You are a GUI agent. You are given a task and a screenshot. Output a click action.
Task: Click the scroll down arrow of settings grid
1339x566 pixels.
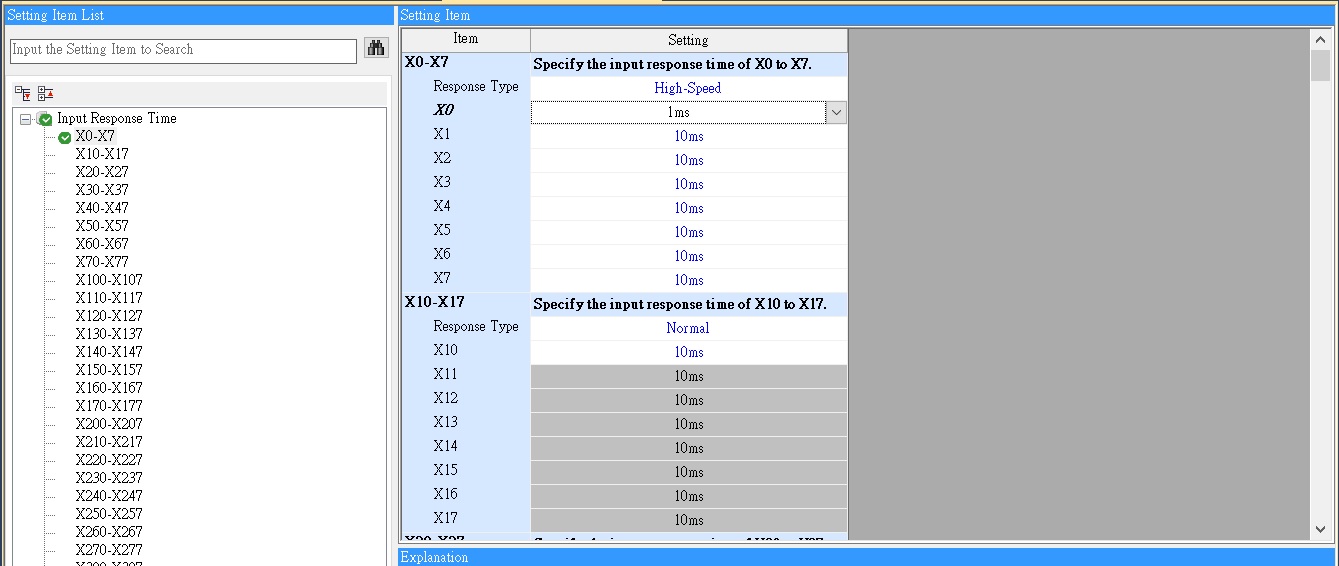pyautogui.click(x=1321, y=529)
